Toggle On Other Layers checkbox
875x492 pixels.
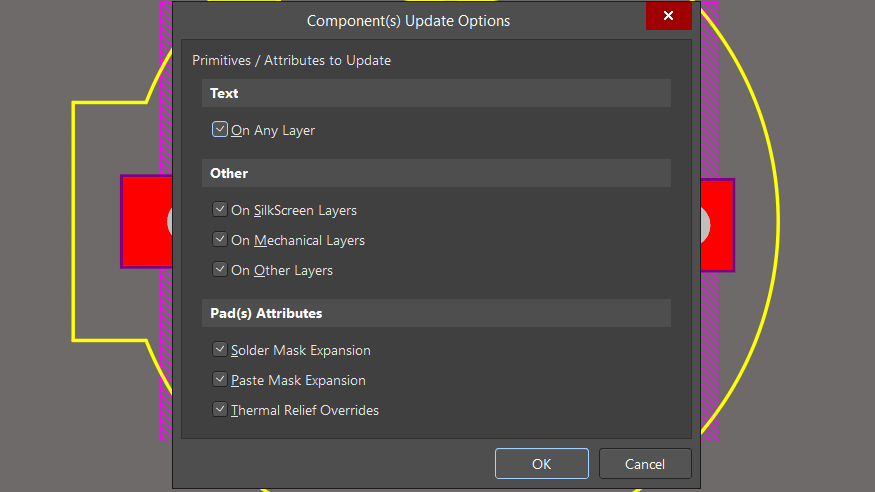220,270
